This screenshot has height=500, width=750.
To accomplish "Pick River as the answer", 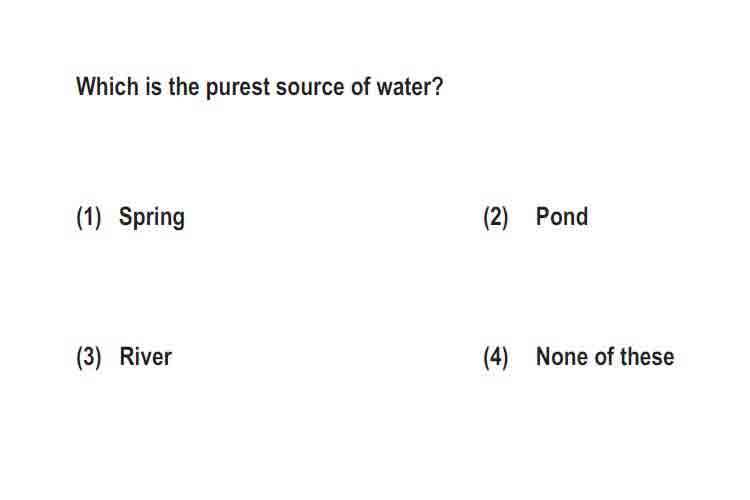I will point(145,357).
